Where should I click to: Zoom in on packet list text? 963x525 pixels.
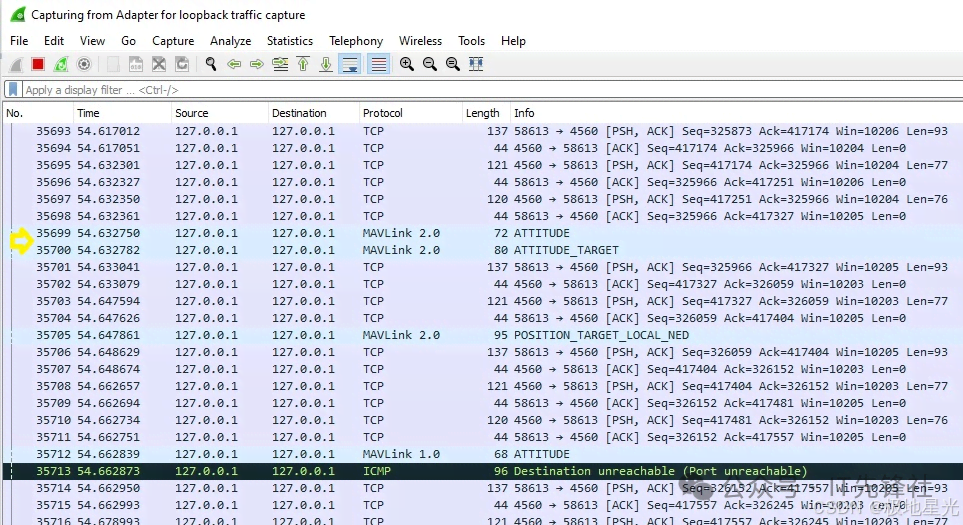[407, 64]
